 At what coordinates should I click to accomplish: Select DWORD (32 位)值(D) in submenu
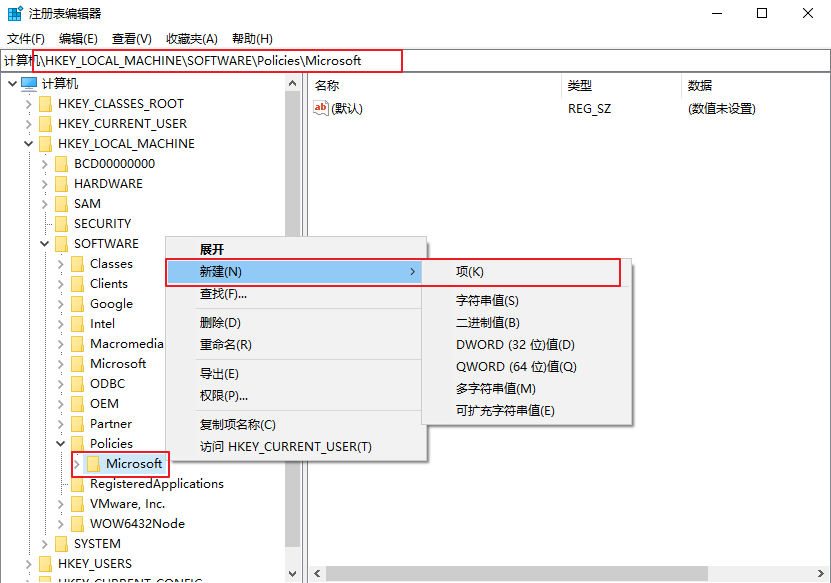coord(515,345)
